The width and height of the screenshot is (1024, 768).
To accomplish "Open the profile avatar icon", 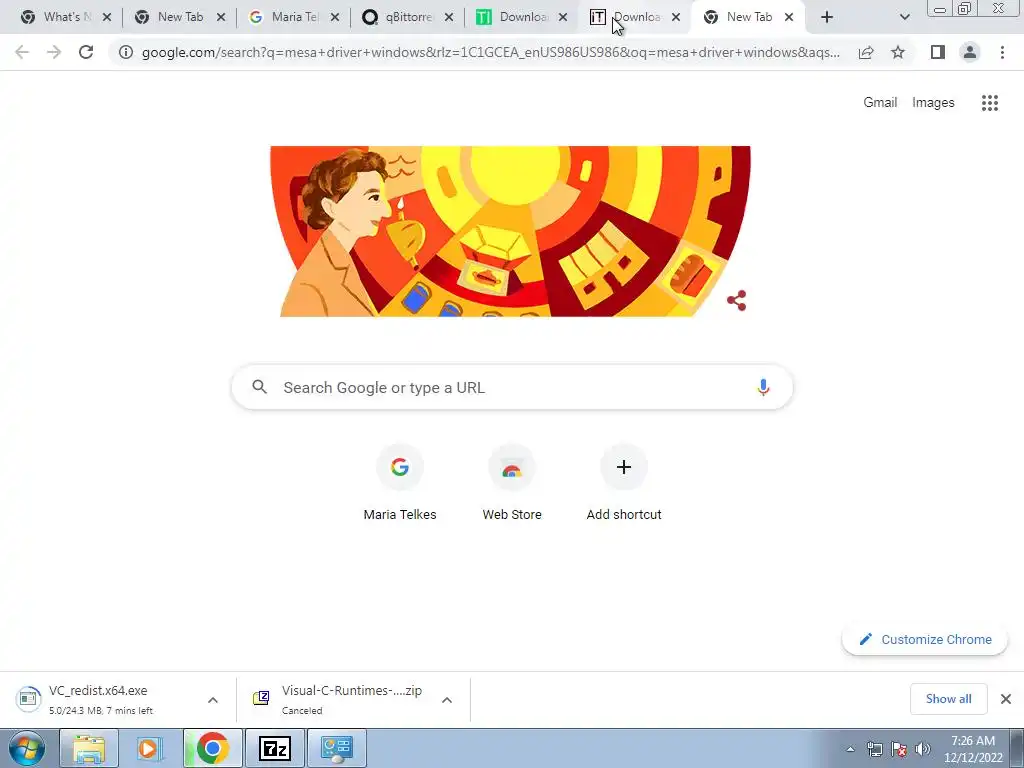I will point(970,52).
